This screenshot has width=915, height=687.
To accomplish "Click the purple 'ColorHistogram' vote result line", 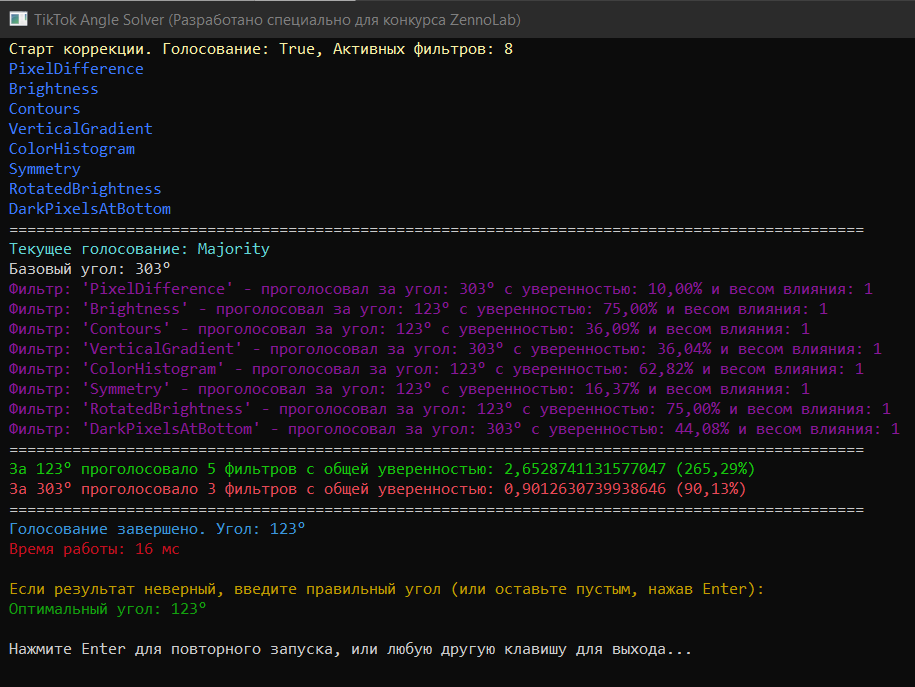I will point(436,369).
